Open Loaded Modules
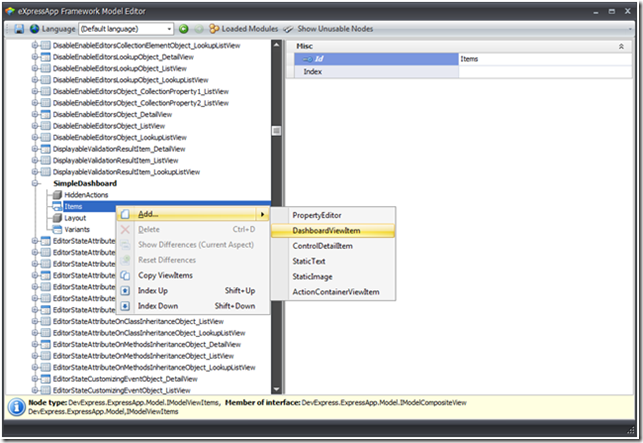643x443 pixels. click(x=244, y=29)
